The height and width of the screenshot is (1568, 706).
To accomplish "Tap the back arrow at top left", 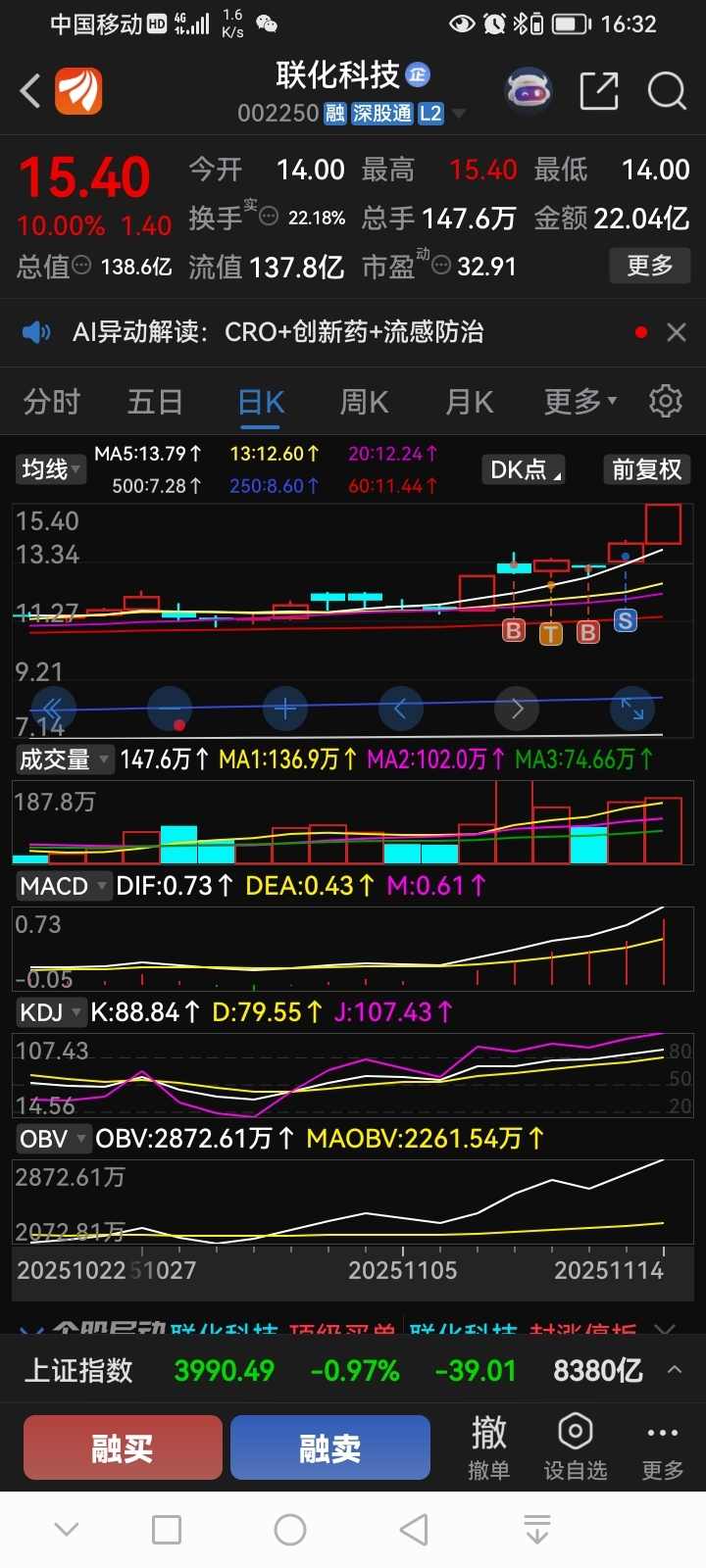I will coord(30,91).
